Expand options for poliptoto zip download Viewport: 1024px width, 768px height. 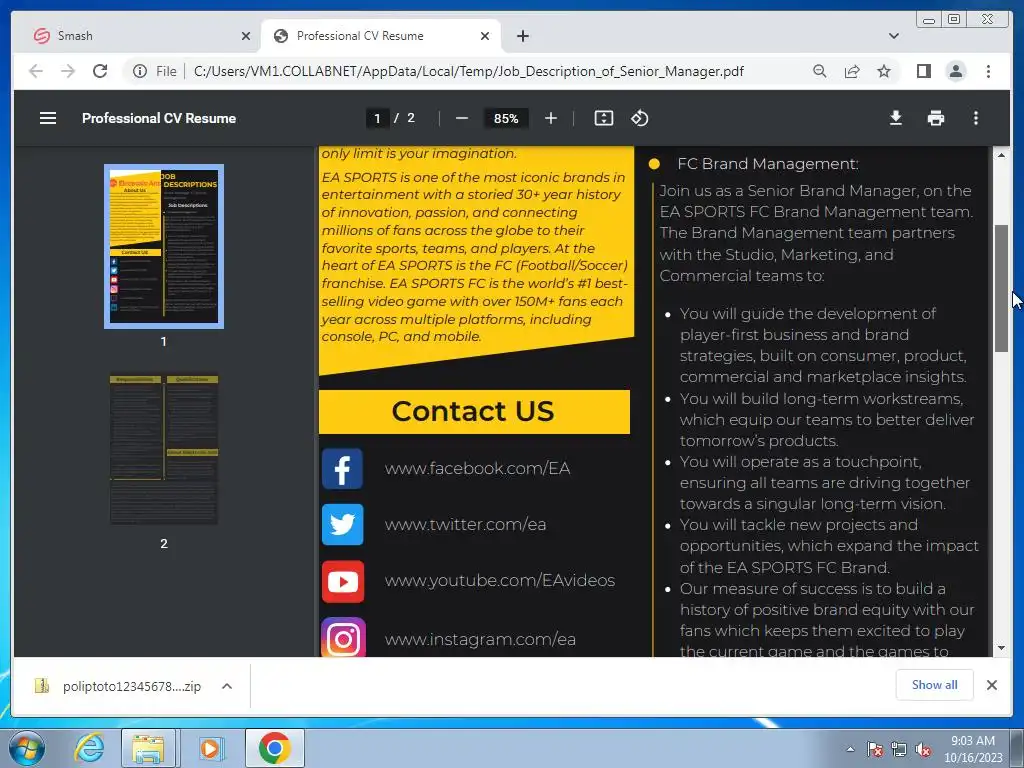coord(227,686)
